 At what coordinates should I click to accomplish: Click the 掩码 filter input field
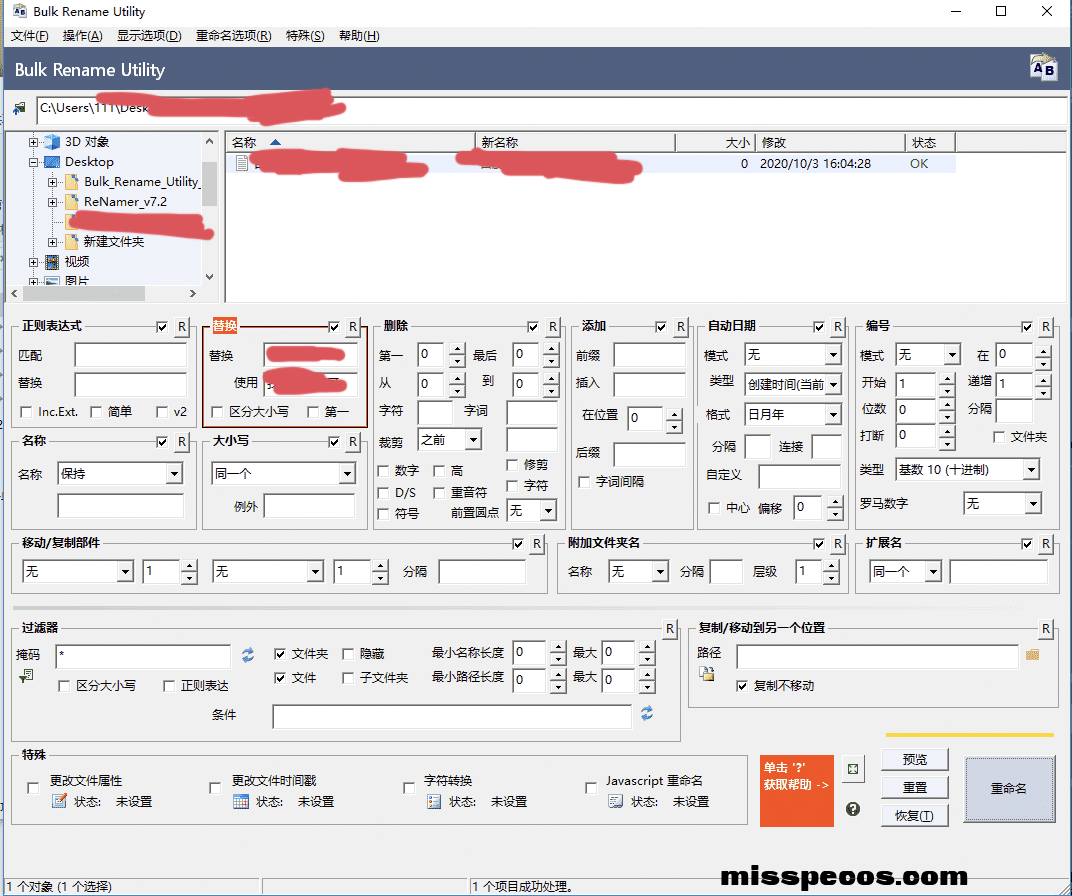tap(143, 655)
